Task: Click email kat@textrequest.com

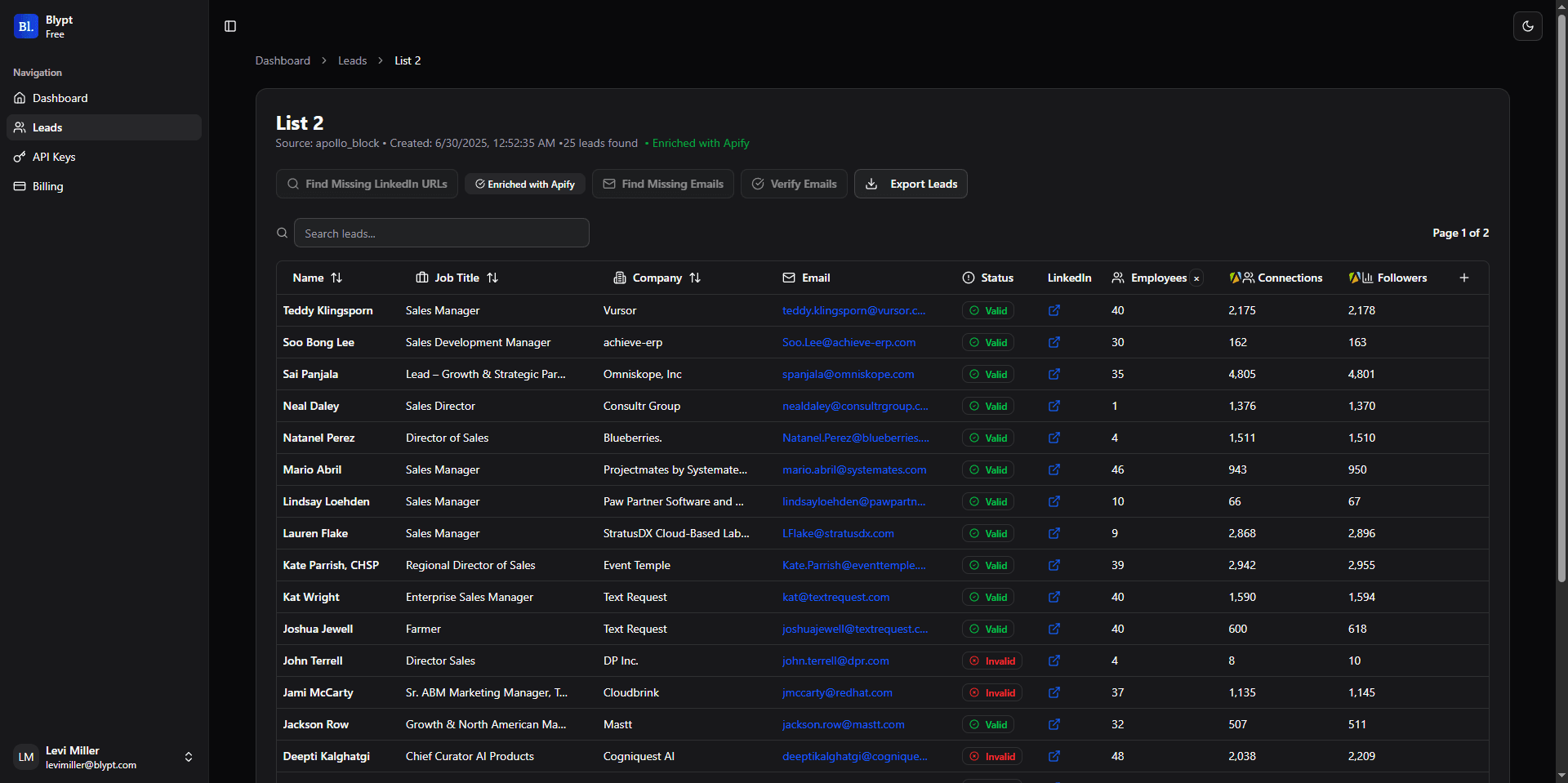Action: [835, 597]
